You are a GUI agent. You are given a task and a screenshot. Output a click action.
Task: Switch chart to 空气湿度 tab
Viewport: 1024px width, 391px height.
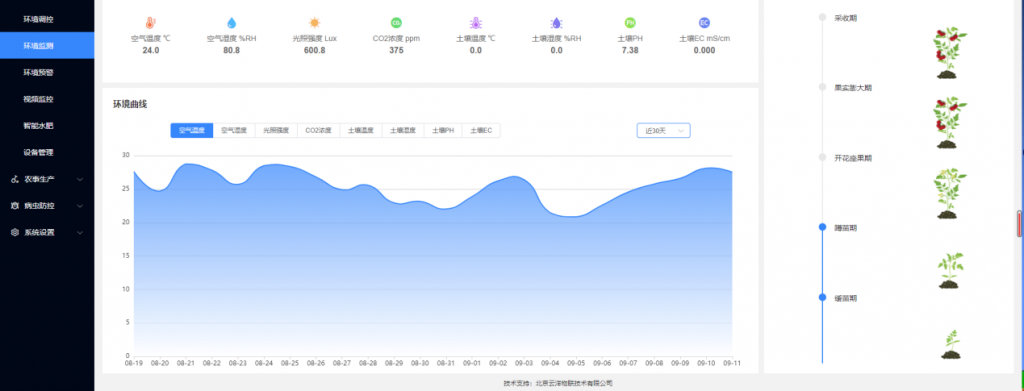pos(234,131)
